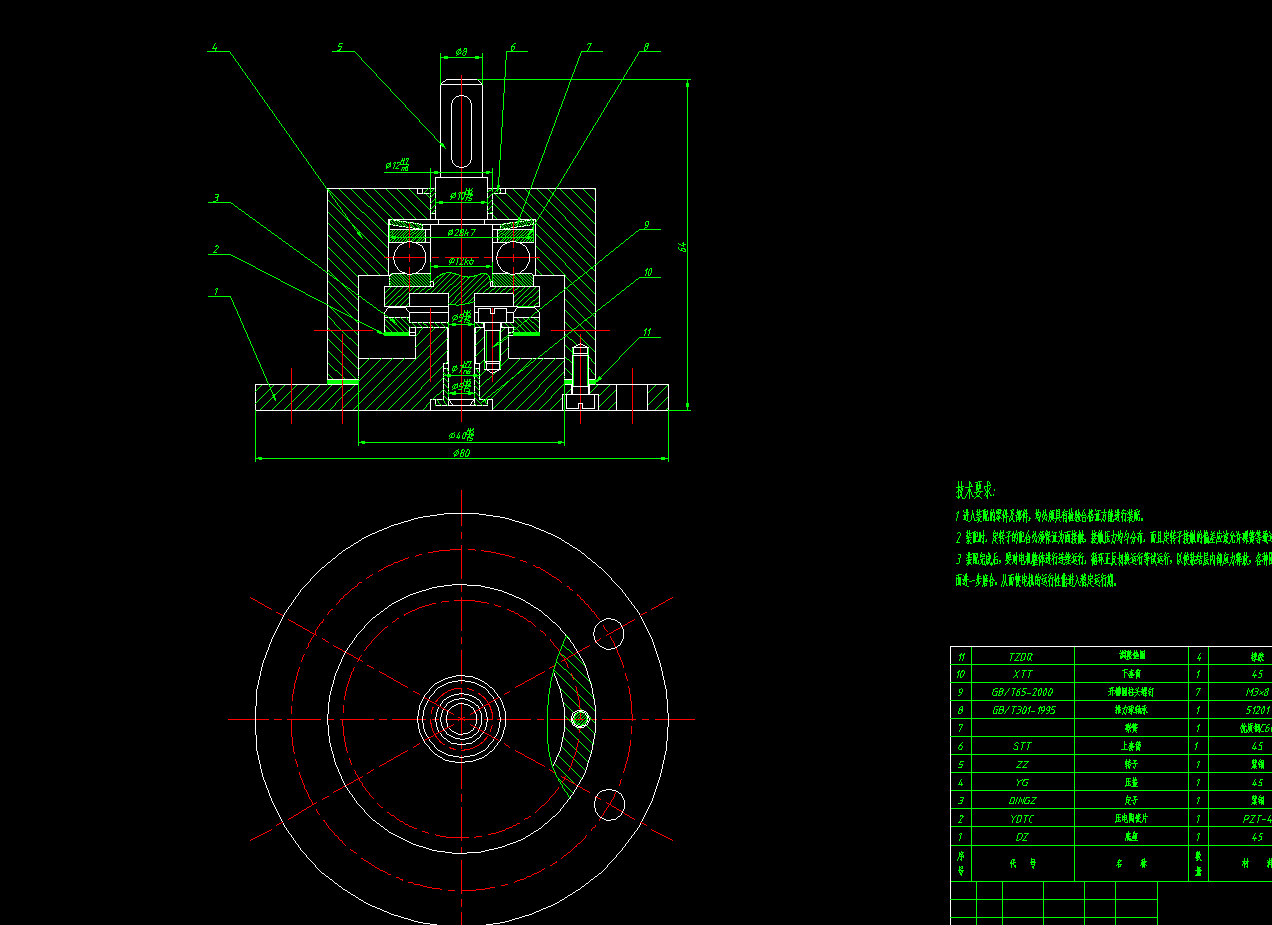The height and width of the screenshot is (925, 1272).
Task: Select balloon number 5 above the shaft
Action: 339,47
